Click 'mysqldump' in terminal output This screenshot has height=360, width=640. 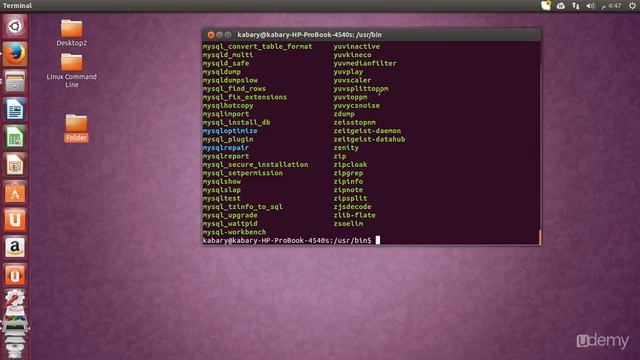(222, 72)
